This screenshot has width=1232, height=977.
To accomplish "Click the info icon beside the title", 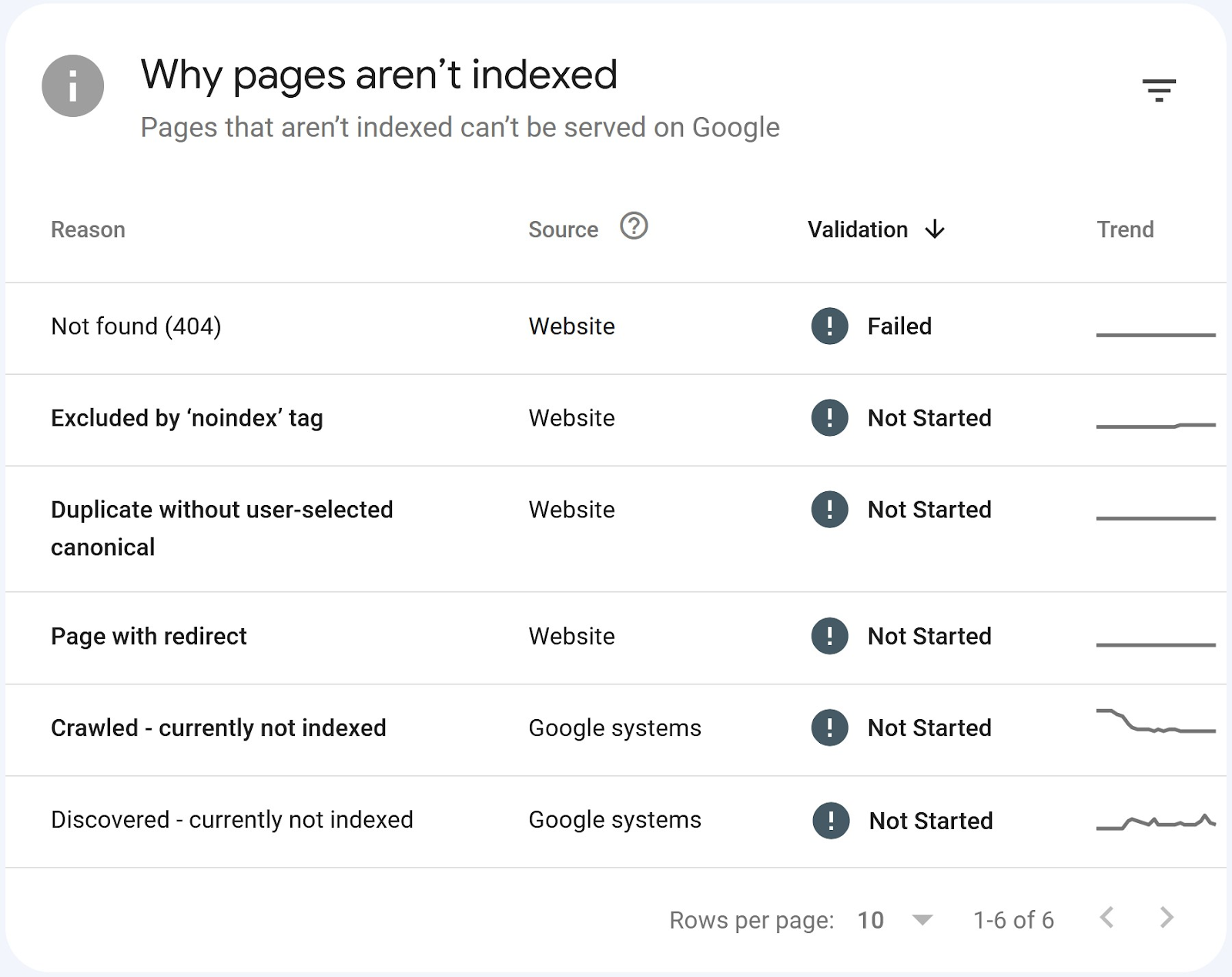I will pyautogui.click(x=73, y=86).
